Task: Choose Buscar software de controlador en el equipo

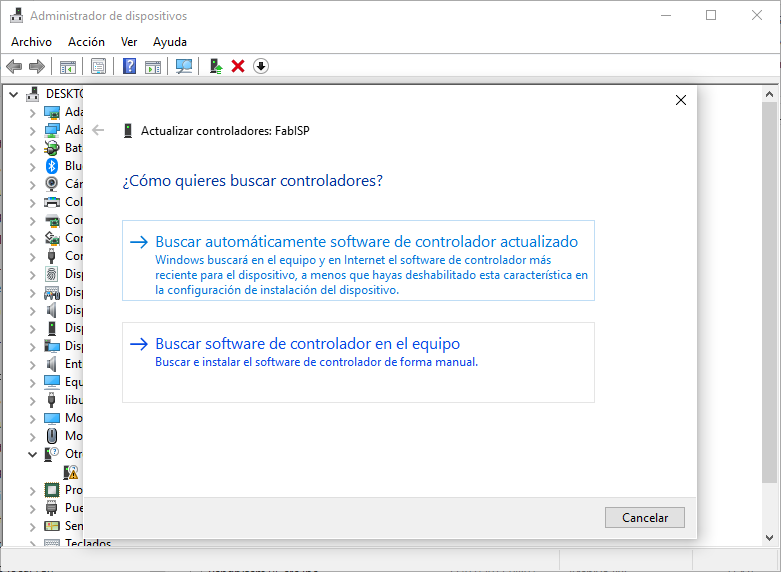Action: 358,362
